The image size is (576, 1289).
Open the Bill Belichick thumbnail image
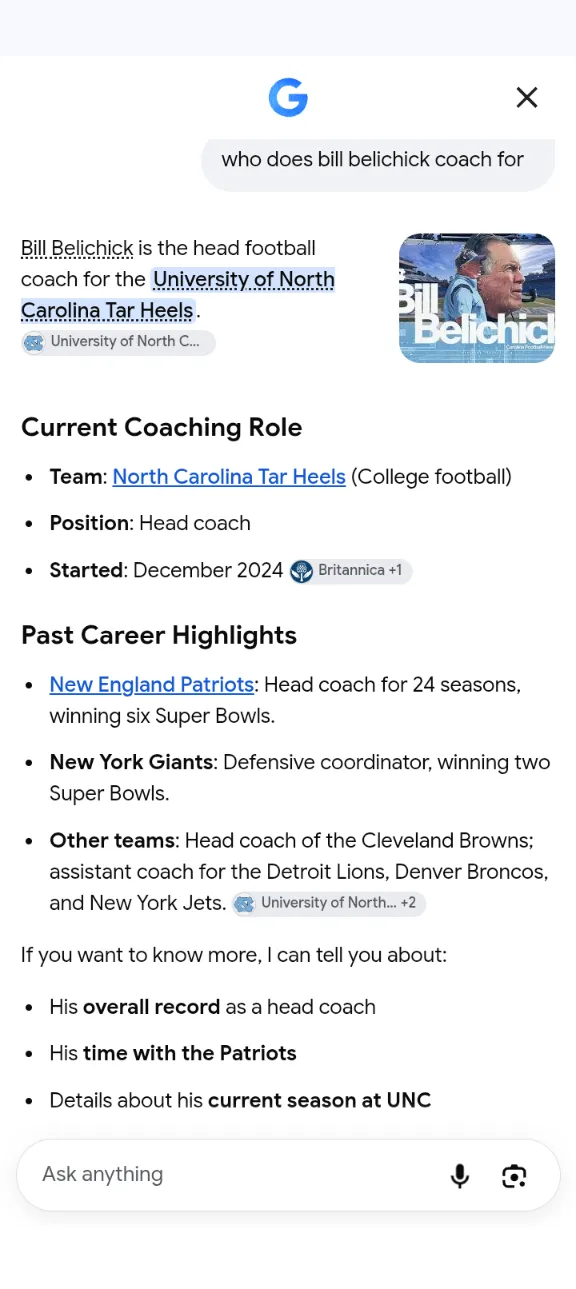tap(477, 298)
